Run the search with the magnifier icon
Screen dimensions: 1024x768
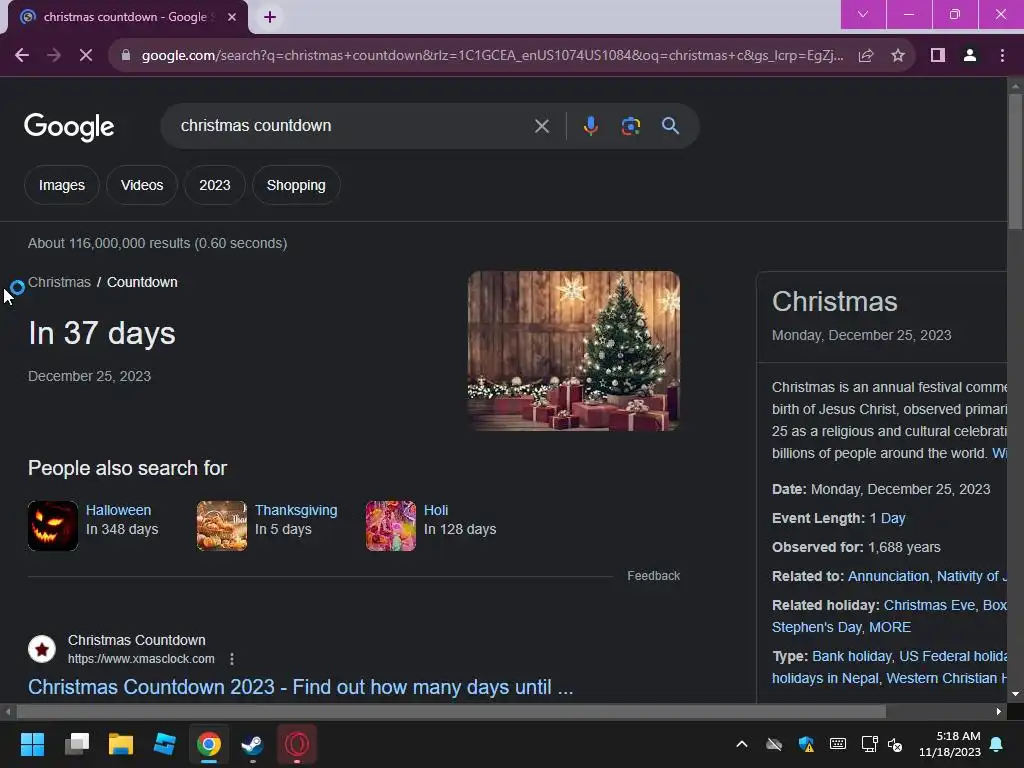pyautogui.click(x=670, y=126)
